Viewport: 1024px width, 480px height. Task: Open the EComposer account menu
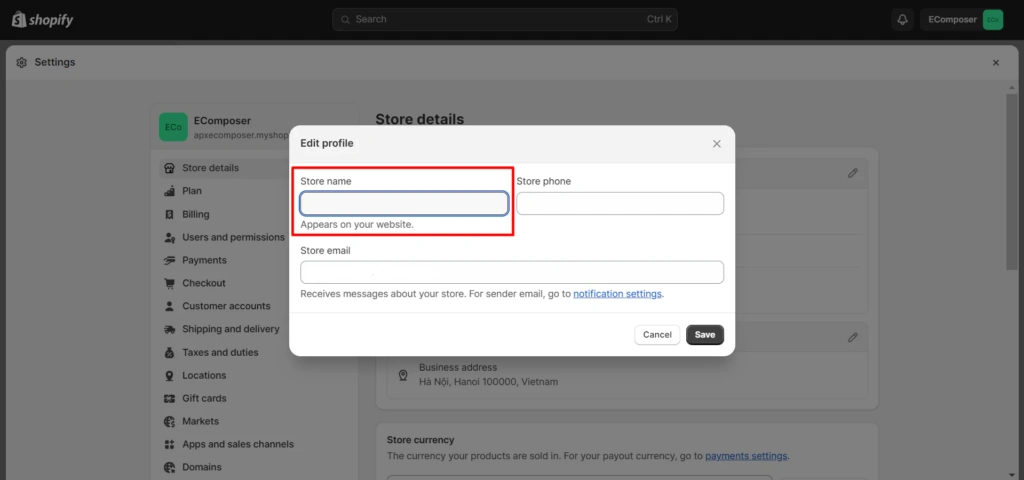tap(961, 19)
